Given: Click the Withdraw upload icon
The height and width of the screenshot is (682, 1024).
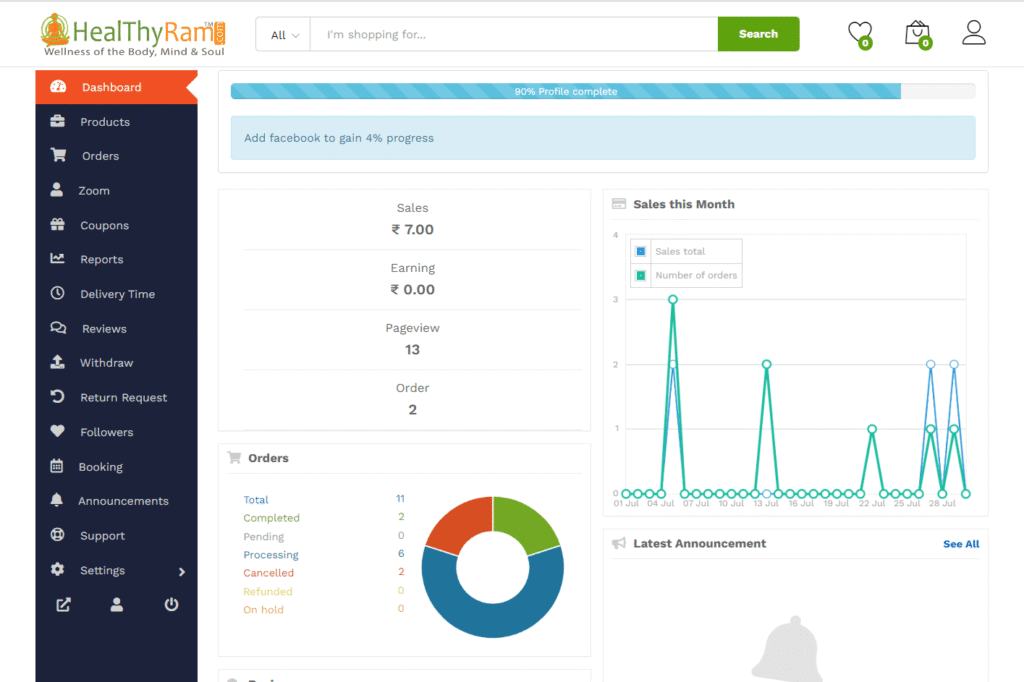Looking at the screenshot, I should (x=57, y=362).
